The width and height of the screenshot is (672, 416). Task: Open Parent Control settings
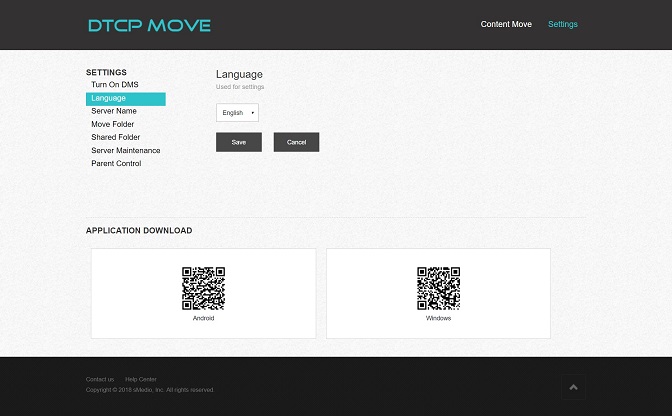116,163
